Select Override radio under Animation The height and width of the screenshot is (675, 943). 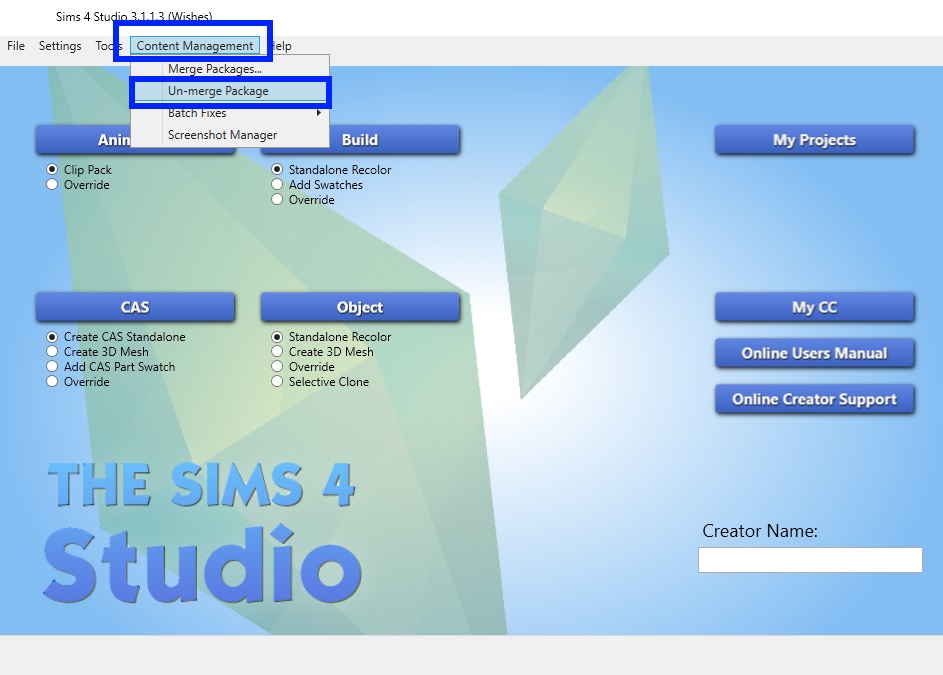(53, 185)
